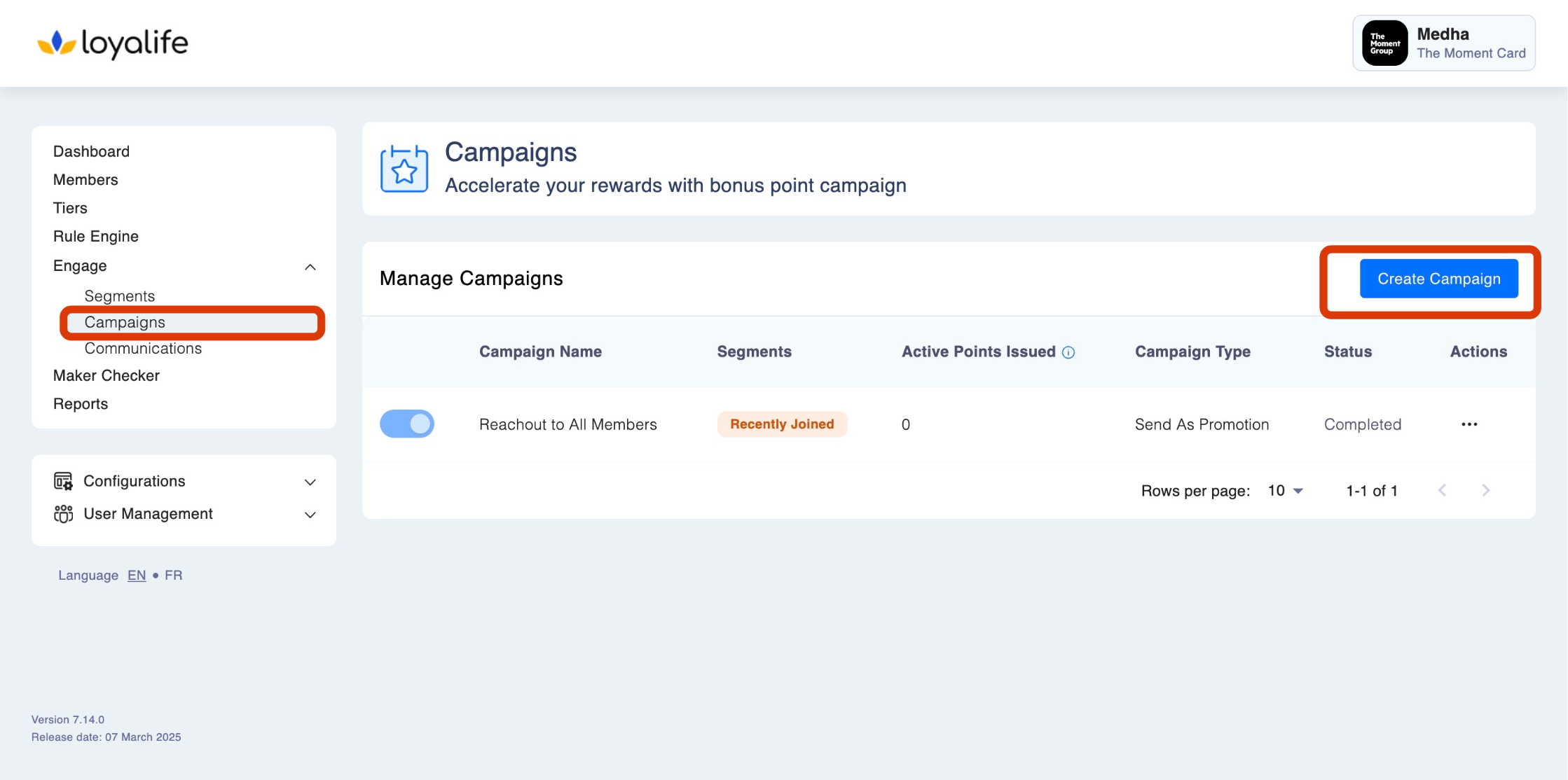Open Segments in the sidebar
Viewport: 1568px width, 780px height.
[119, 296]
